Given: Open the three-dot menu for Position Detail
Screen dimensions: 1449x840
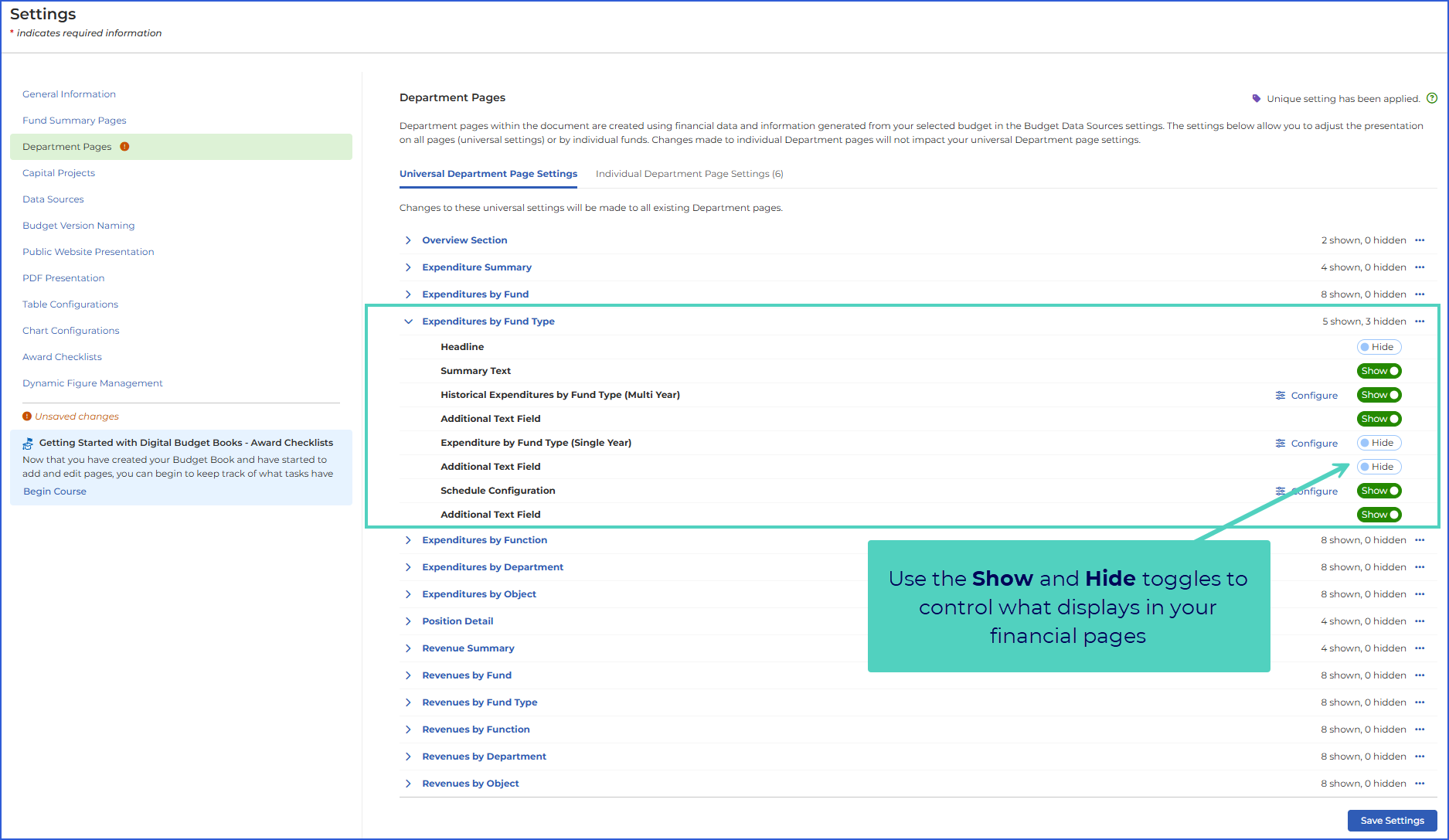Looking at the screenshot, I should [x=1420, y=621].
